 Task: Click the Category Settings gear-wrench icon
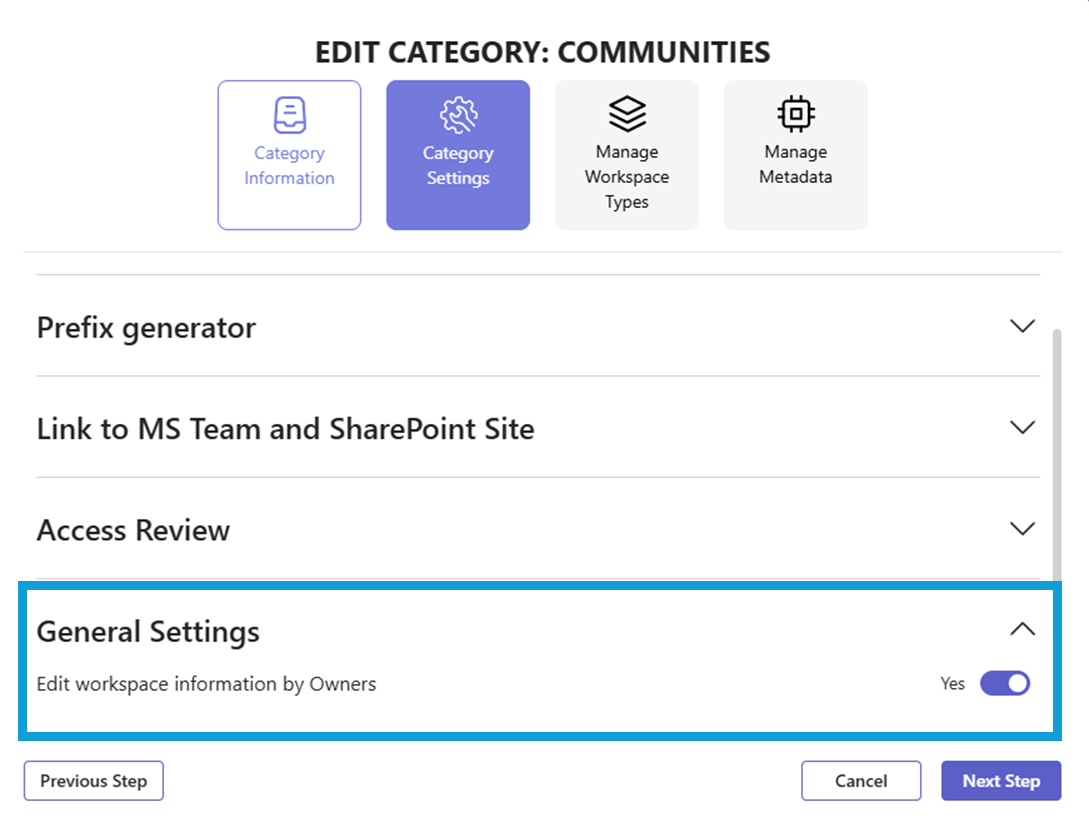click(x=458, y=115)
